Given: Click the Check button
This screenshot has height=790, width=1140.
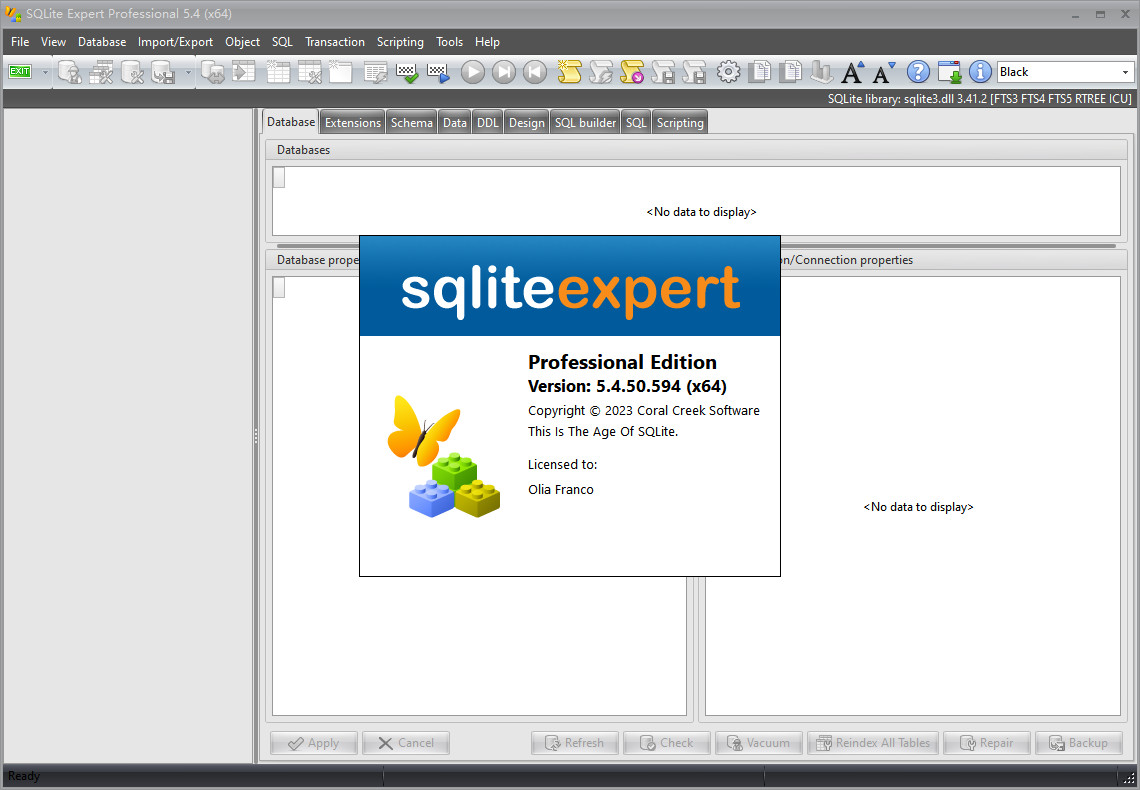Looking at the screenshot, I should (667, 743).
